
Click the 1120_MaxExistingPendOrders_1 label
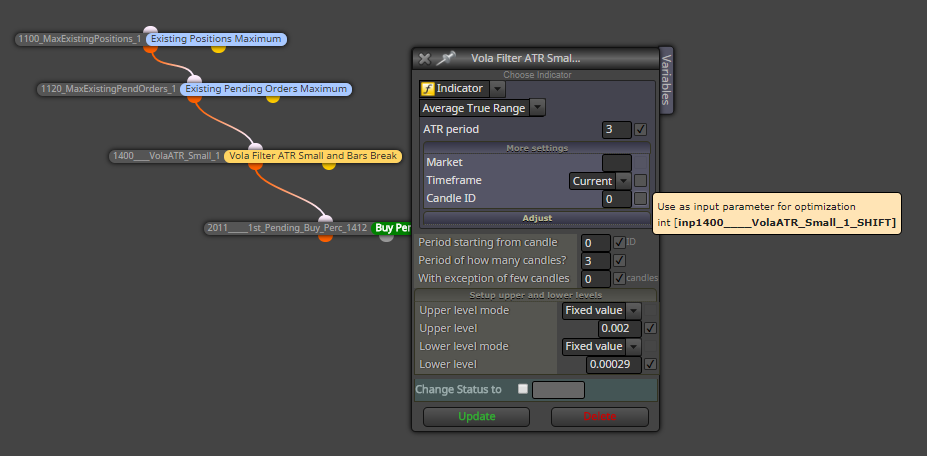click(x=109, y=89)
